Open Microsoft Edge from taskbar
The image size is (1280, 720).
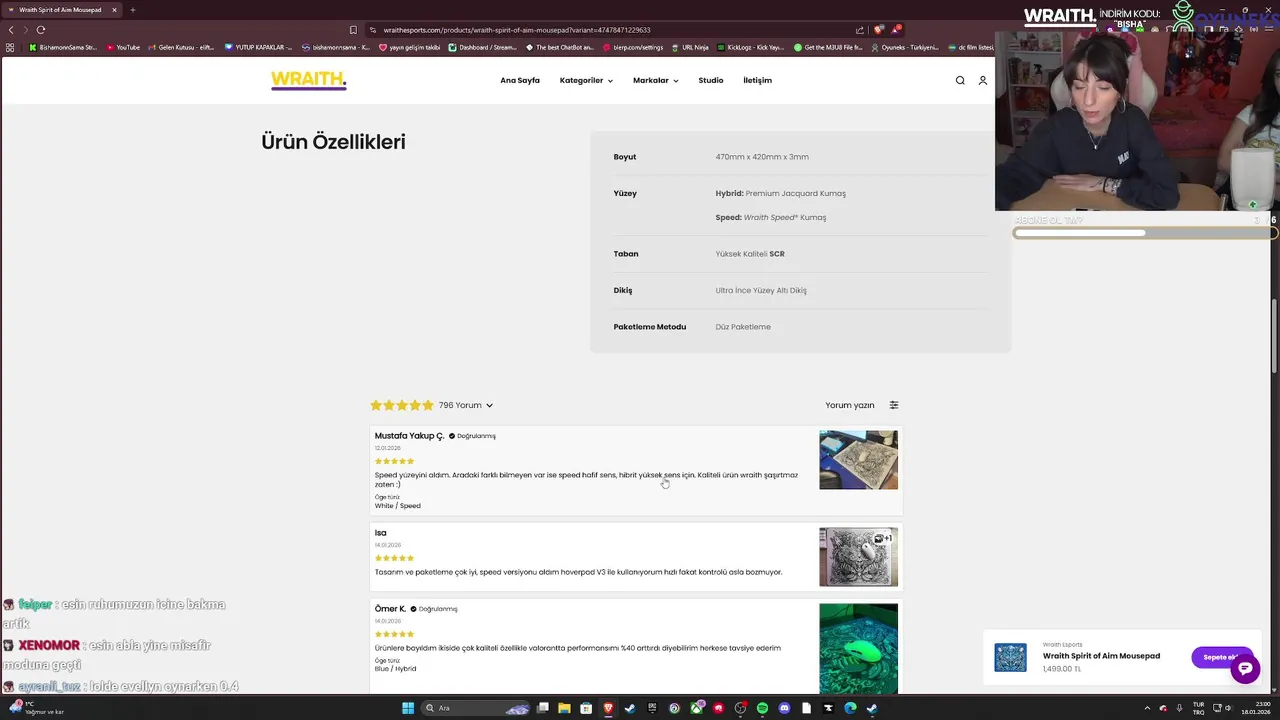850,708
